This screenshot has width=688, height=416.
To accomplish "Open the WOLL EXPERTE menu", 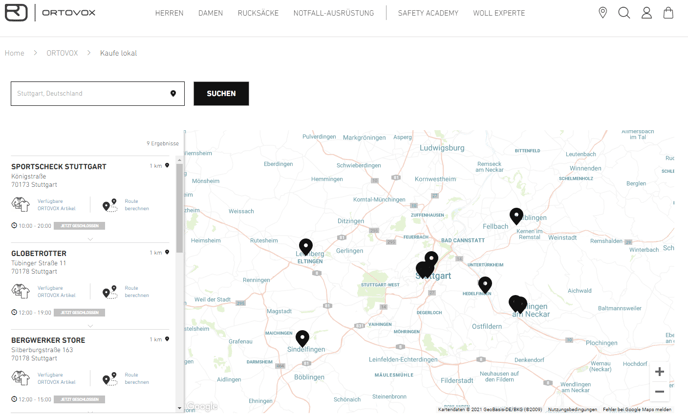I will (499, 13).
